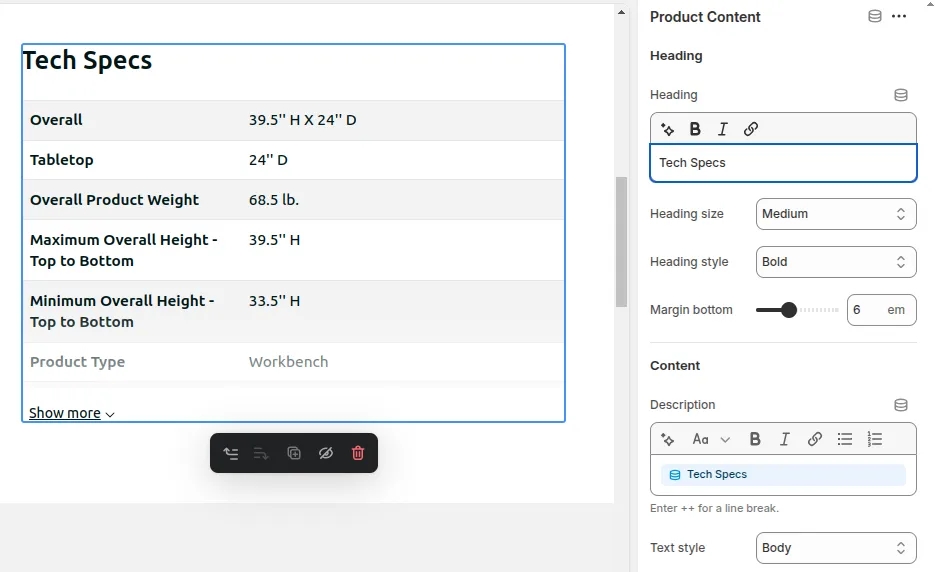
Task: Add numbered list in Description toolbar
Action: click(x=875, y=439)
